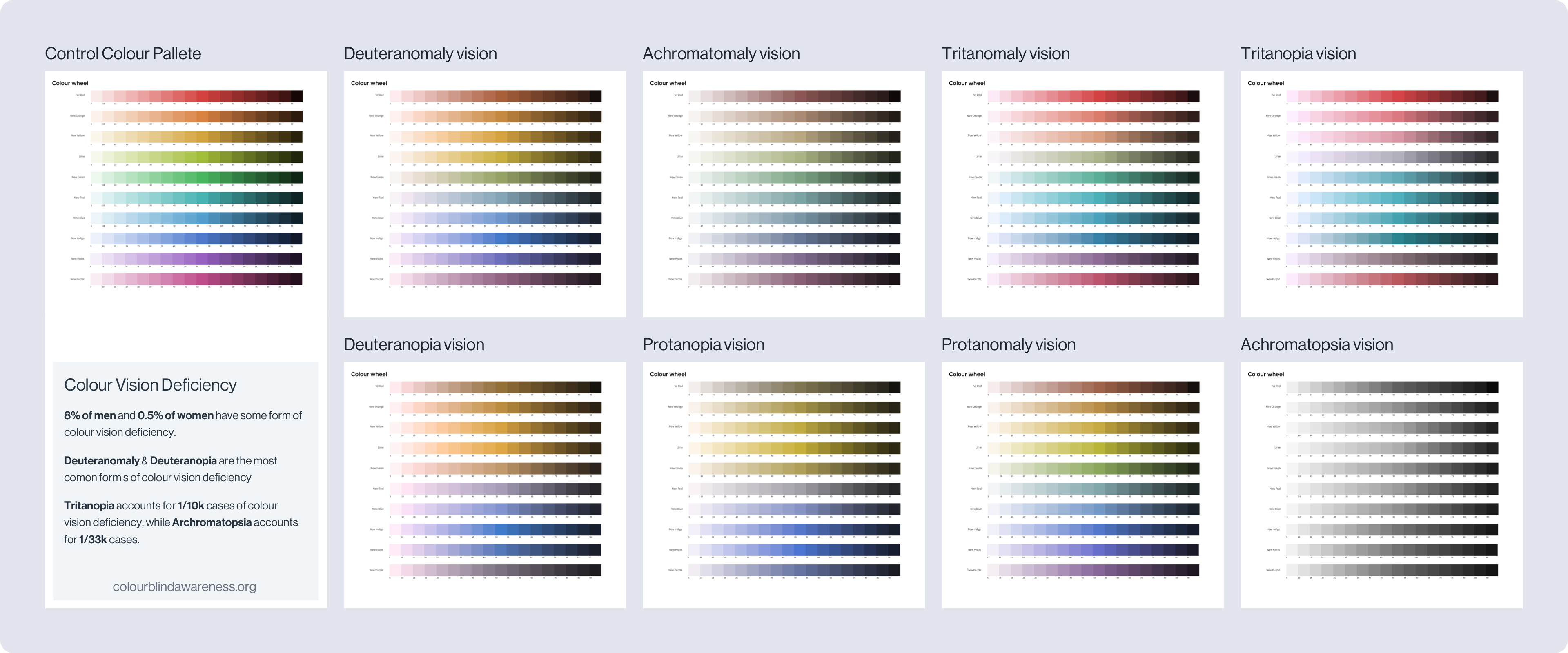Open the Achromatopsia vision palette thumbnail
This screenshot has height=653, width=1568.
pyautogui.click(x=1381, y=484)
